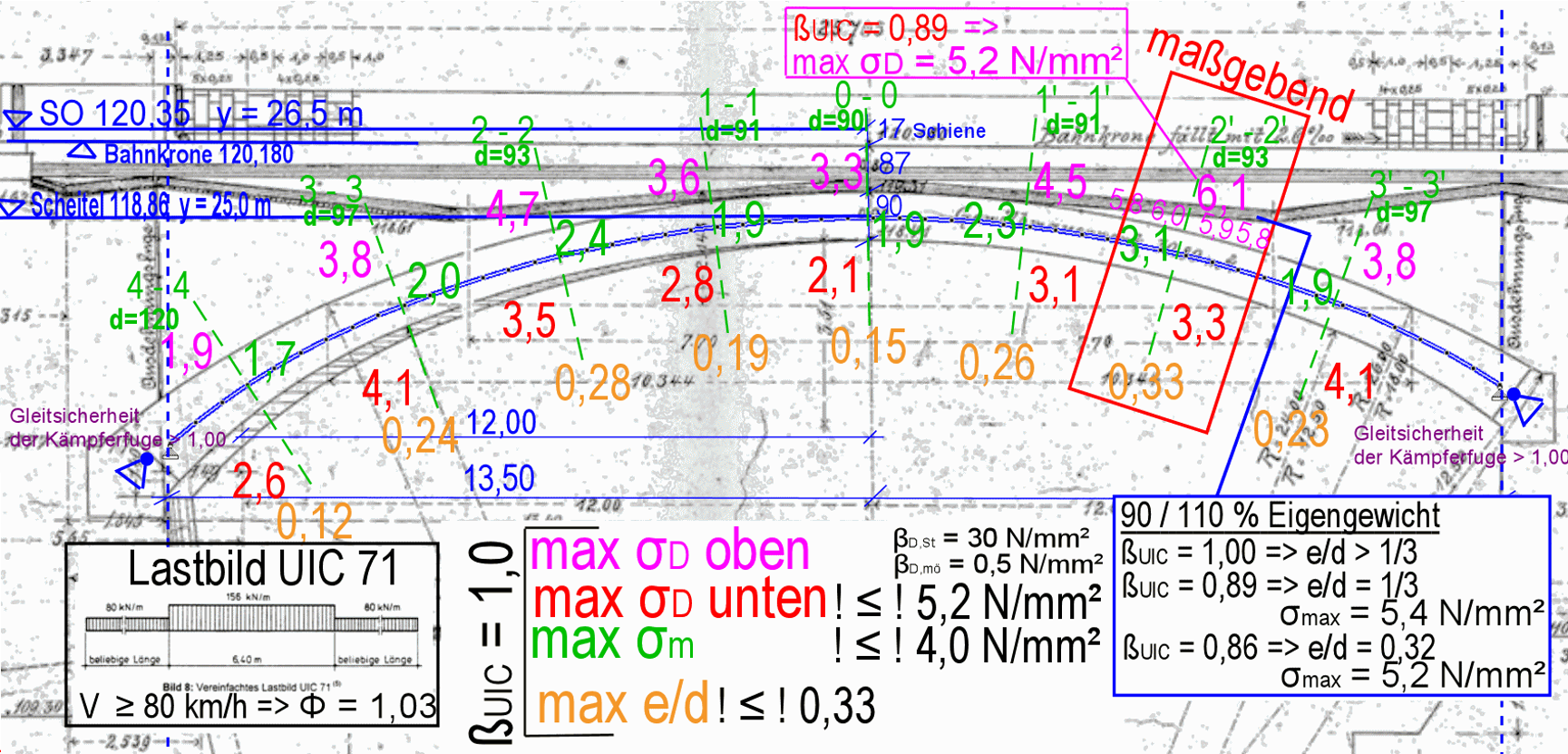Click the blue right arch support symbol

point(1524,406)
